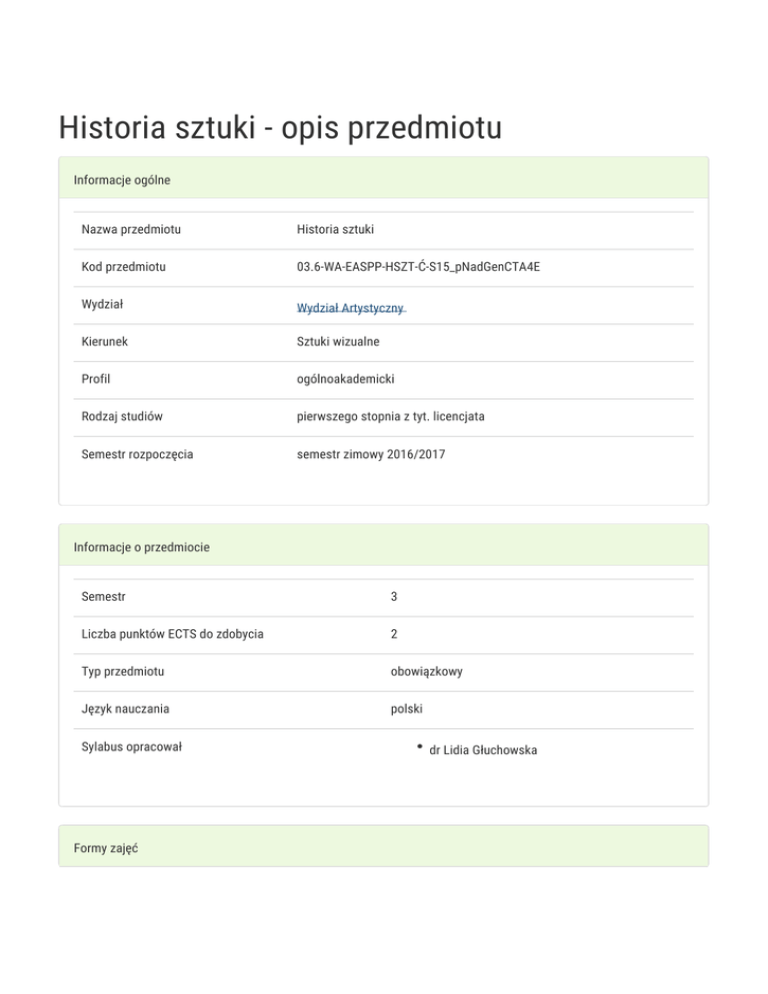Click the obowiązkowy course type value

(x=426, y=672)
